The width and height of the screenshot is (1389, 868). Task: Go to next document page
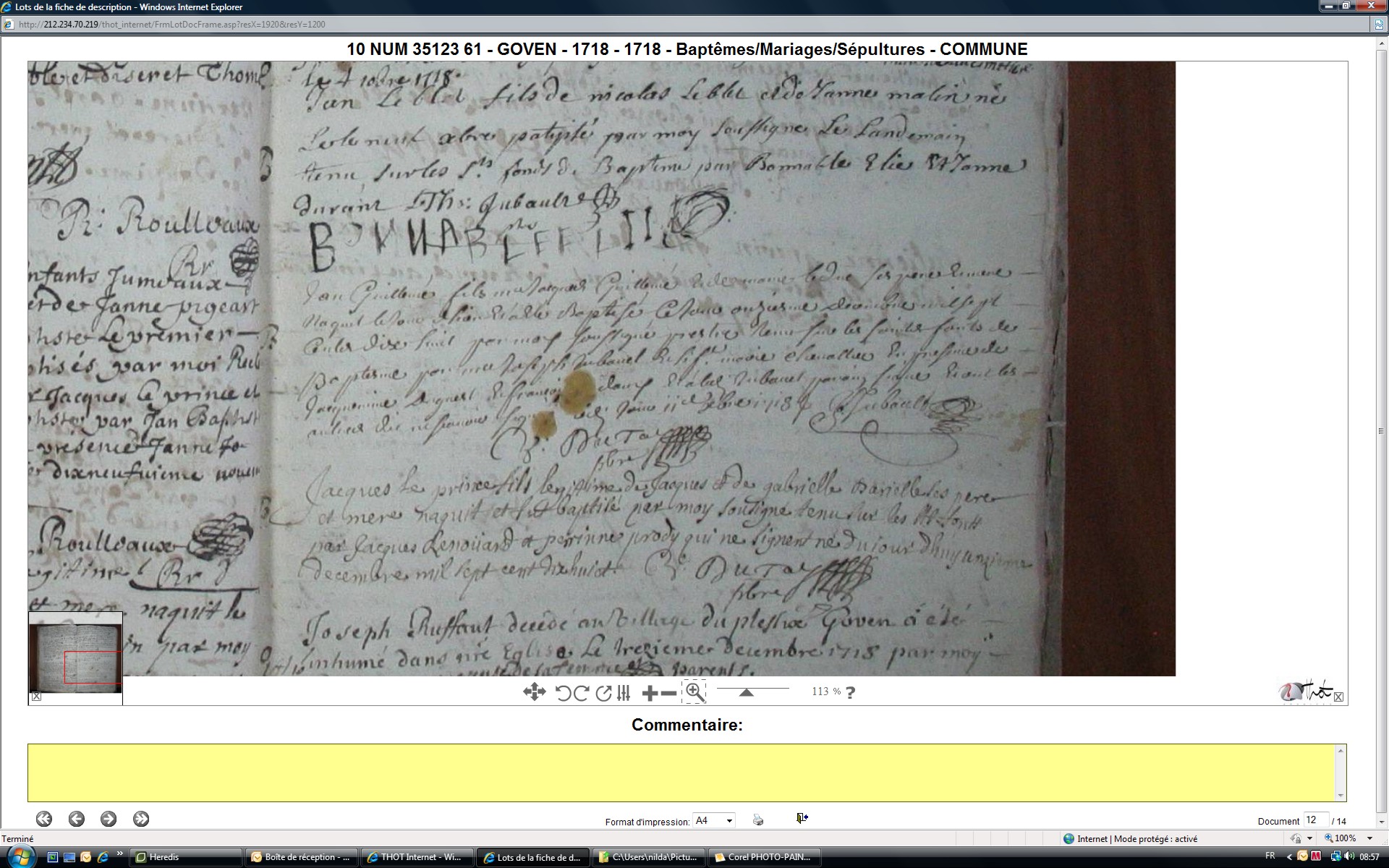click(x=109, y=819)
